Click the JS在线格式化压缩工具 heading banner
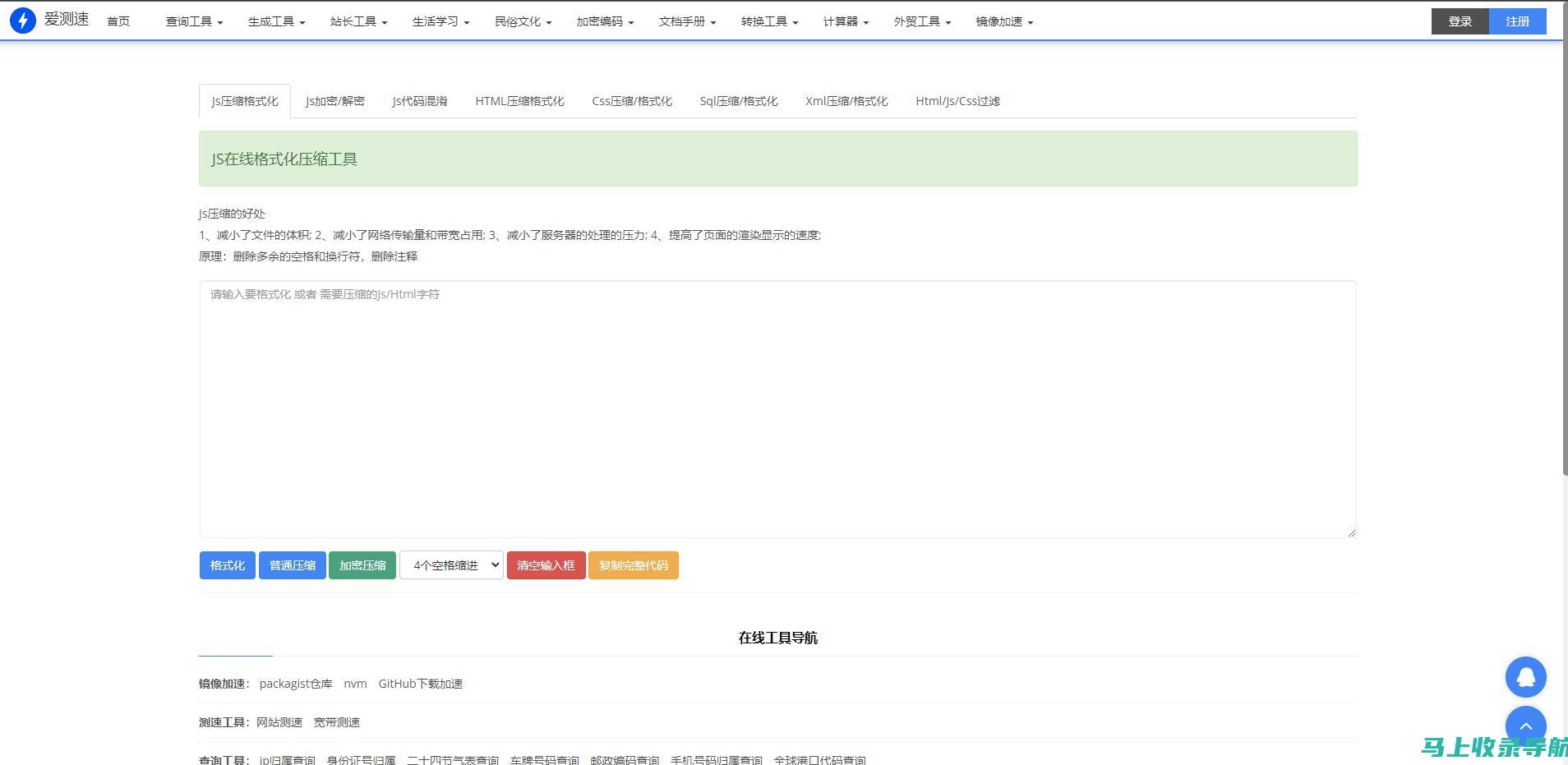The image size is (1568, 765). 777,159
